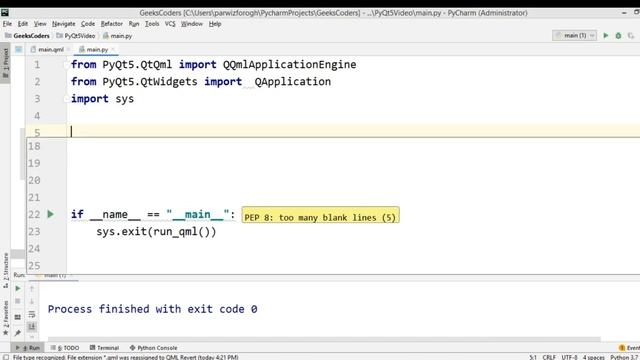Click QApplication on line 2
This screenshot has width=640, height=360.
point(293,82)
